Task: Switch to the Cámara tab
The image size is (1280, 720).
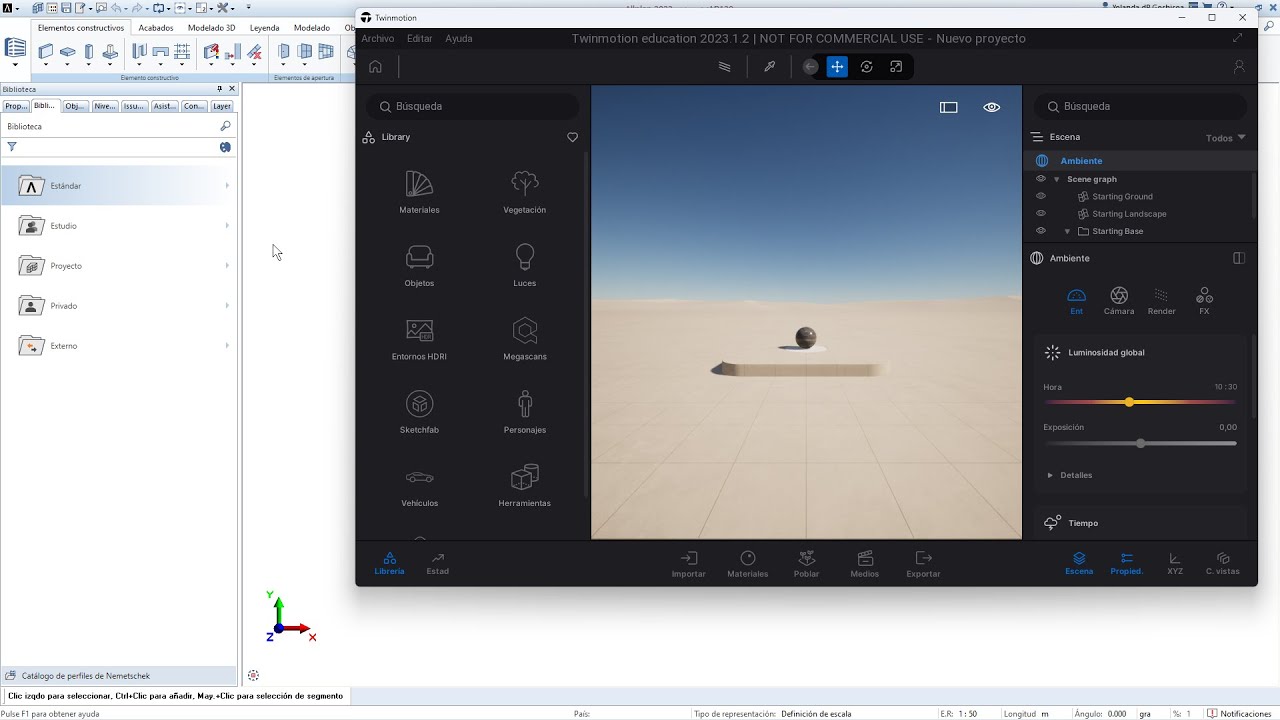Action: (x=1119, y=300)
